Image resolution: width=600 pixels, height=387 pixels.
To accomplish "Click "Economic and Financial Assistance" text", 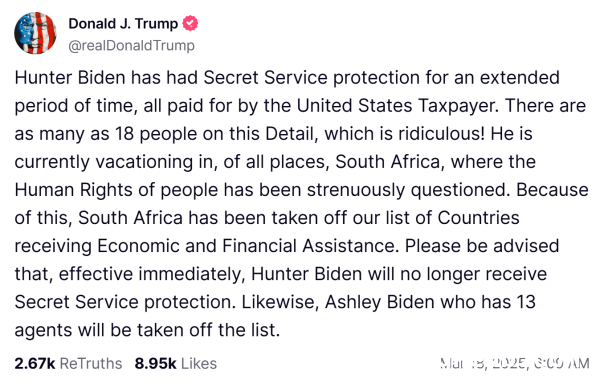I will pyautogui.click(x=248, y=246).
